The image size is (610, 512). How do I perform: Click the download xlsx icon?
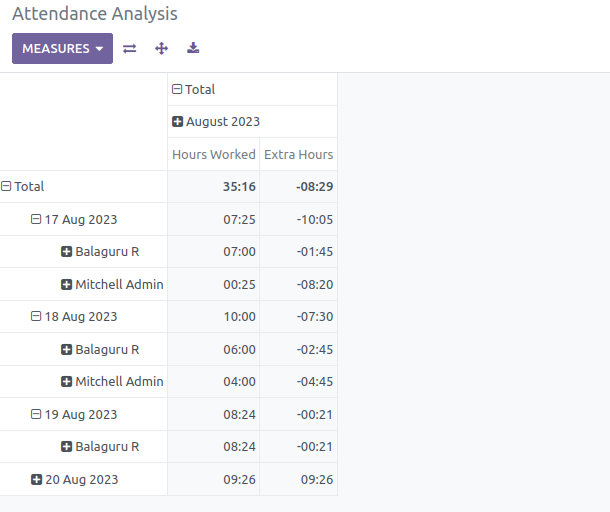pyautogui.click(x=193, y=48)
